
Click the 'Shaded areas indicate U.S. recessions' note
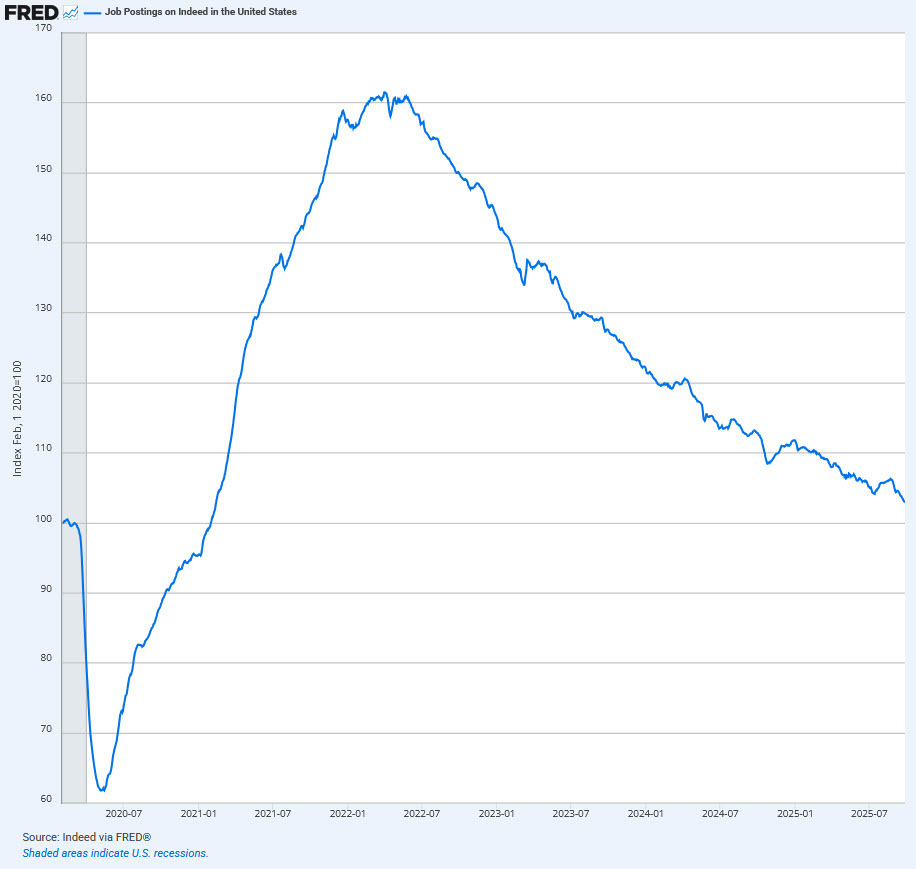(x=115, y=853)
